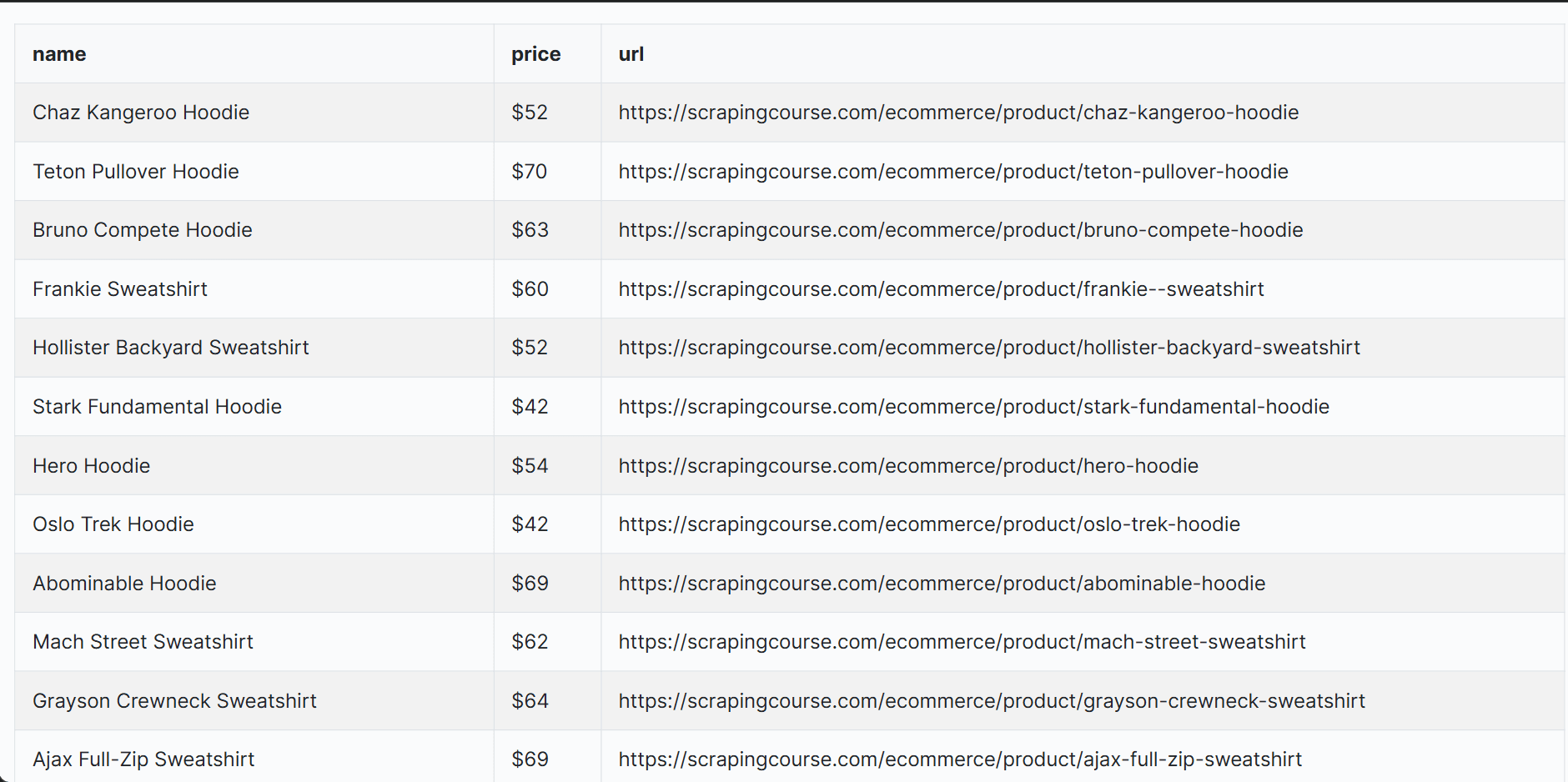The height and width of the screenshot is (782, 1568).
Task: Click the $52 price of Hollister Backyard Sweatshirt
Action: 530,348
